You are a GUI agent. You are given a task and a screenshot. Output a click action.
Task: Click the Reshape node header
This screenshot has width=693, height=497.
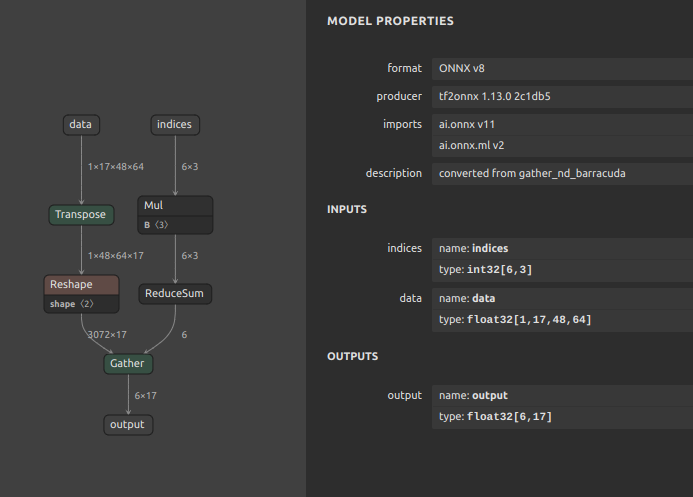pyautogui.click(x=81, y=285)
